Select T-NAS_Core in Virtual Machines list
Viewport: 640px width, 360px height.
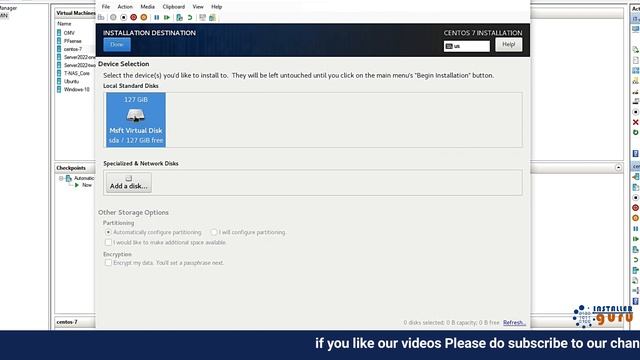pyautogui.click(x=77, y=73)
